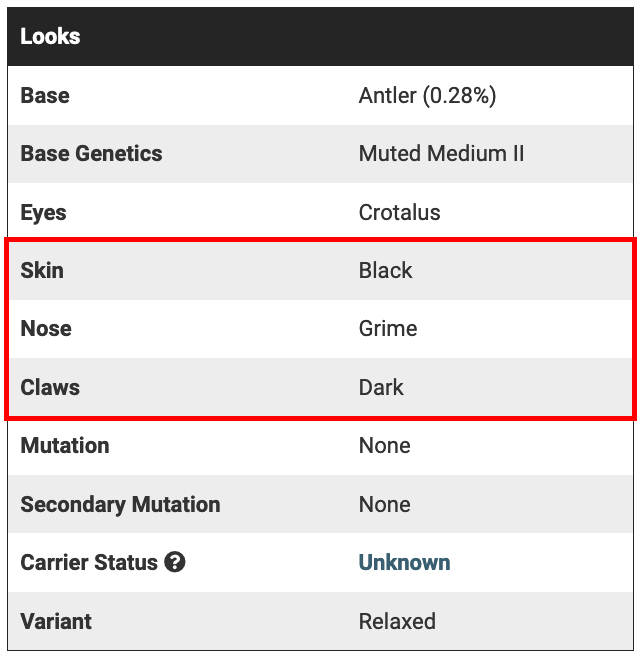Click the Black skin value

[385, 270]
